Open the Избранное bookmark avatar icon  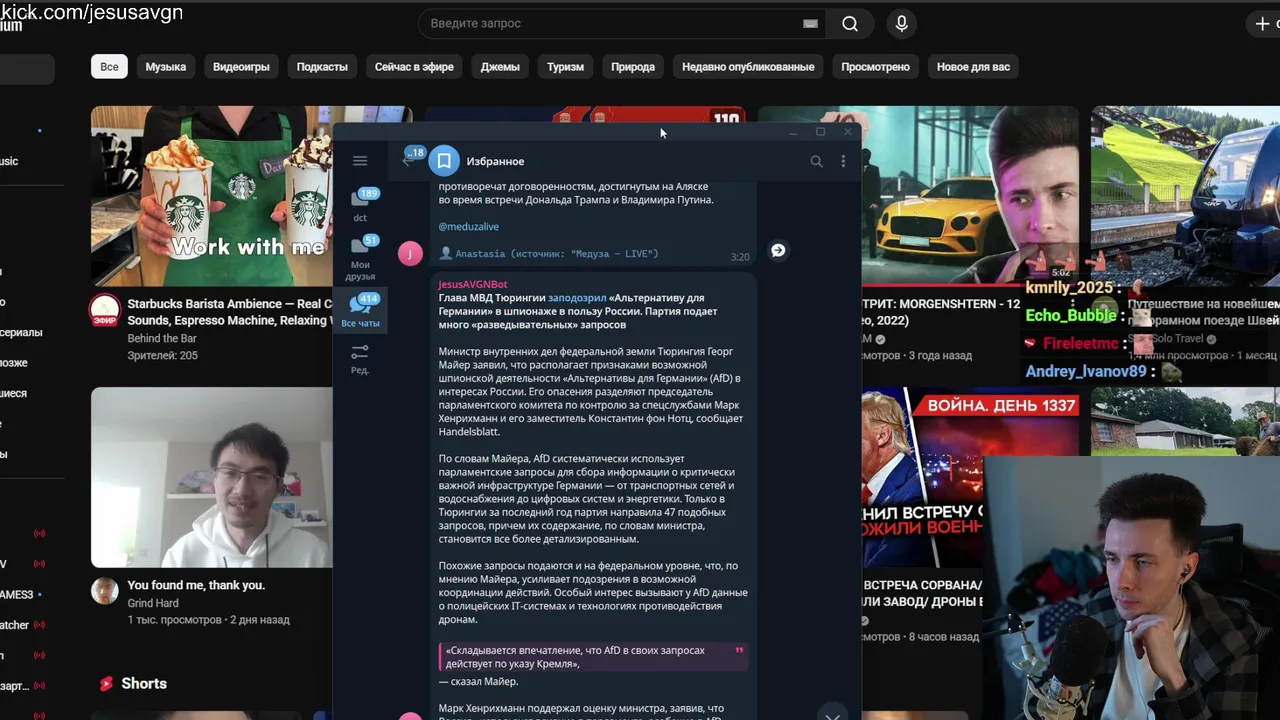pyautogui.click(x=444, y=161)
